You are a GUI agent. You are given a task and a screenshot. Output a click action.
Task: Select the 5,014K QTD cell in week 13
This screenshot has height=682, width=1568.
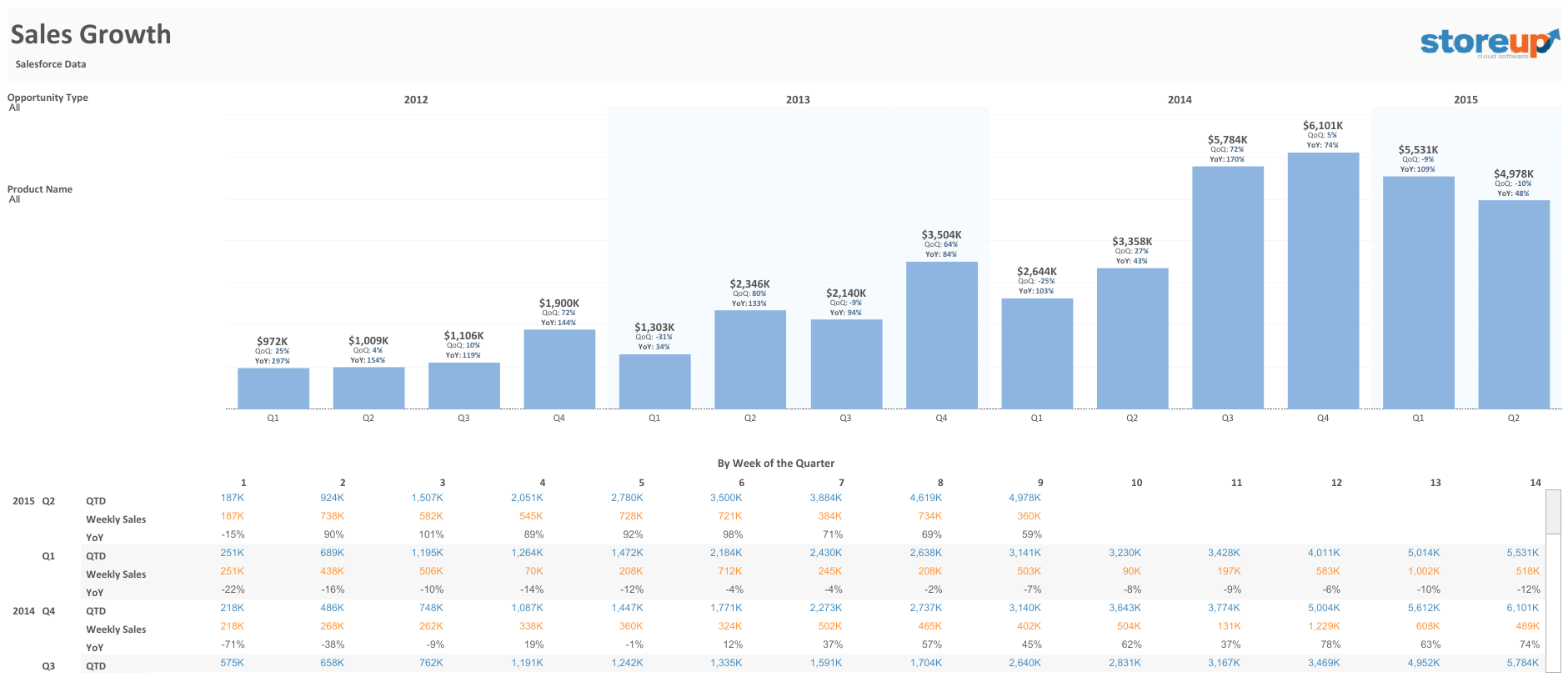(x=1424, y=553)
